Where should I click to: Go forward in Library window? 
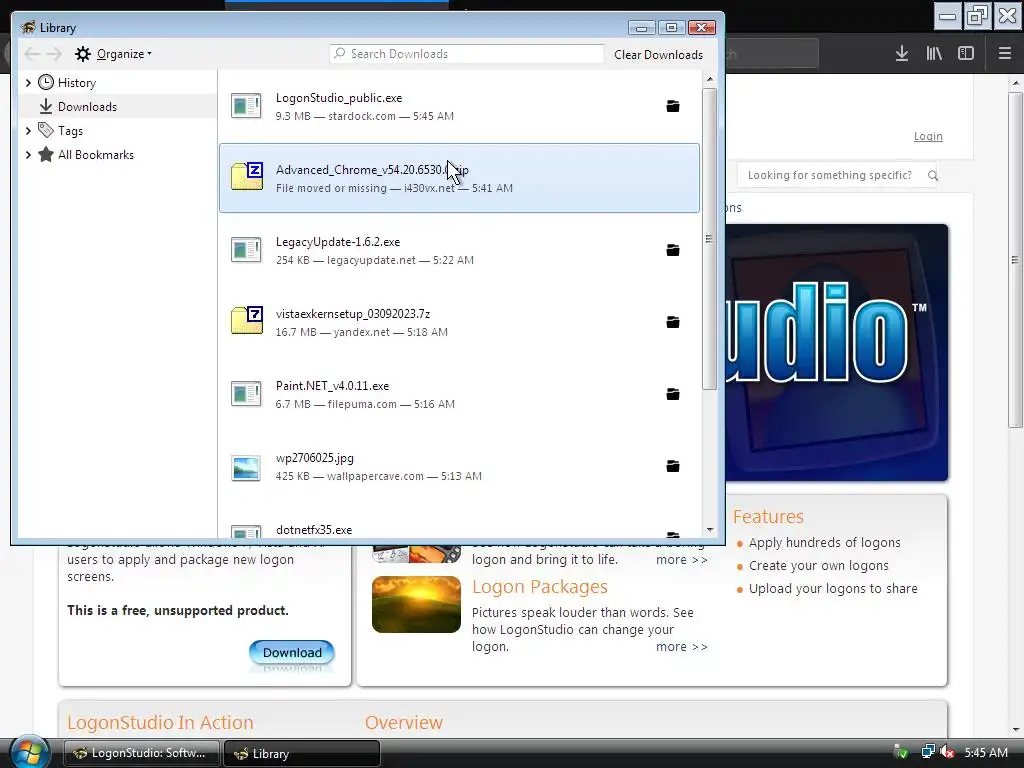point(54,54)
